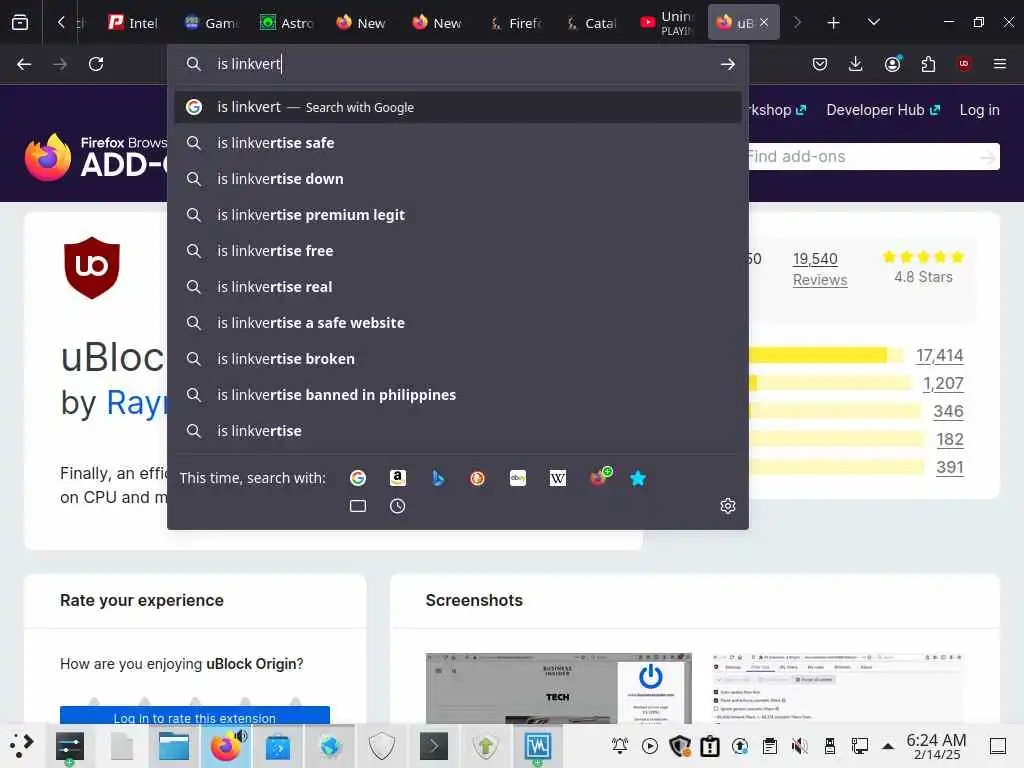1024x768 pixels.
Task: Search this time with Bing
Action: [x=438, y=478]
